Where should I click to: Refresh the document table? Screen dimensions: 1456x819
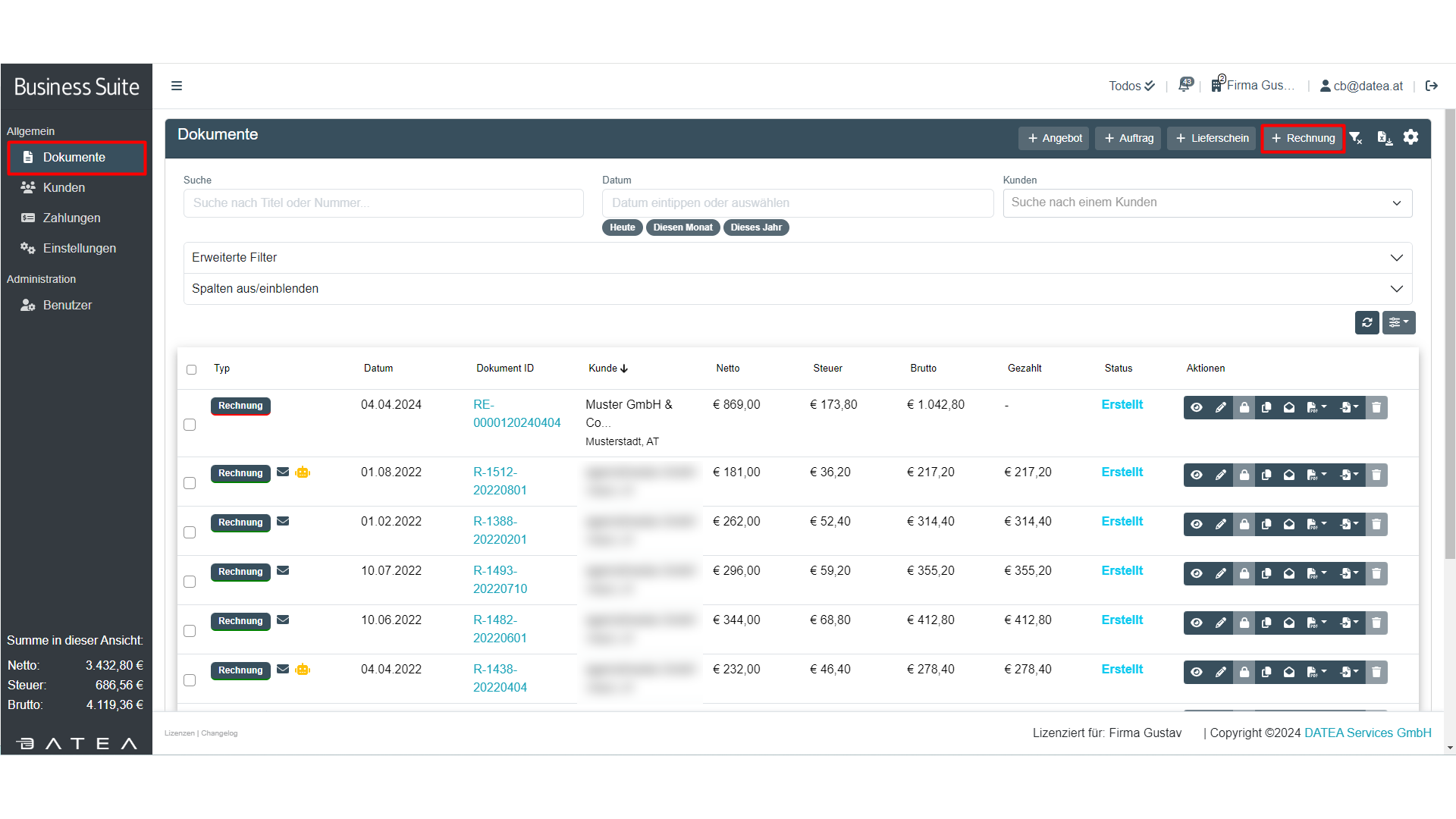(x=1367, y=323)
